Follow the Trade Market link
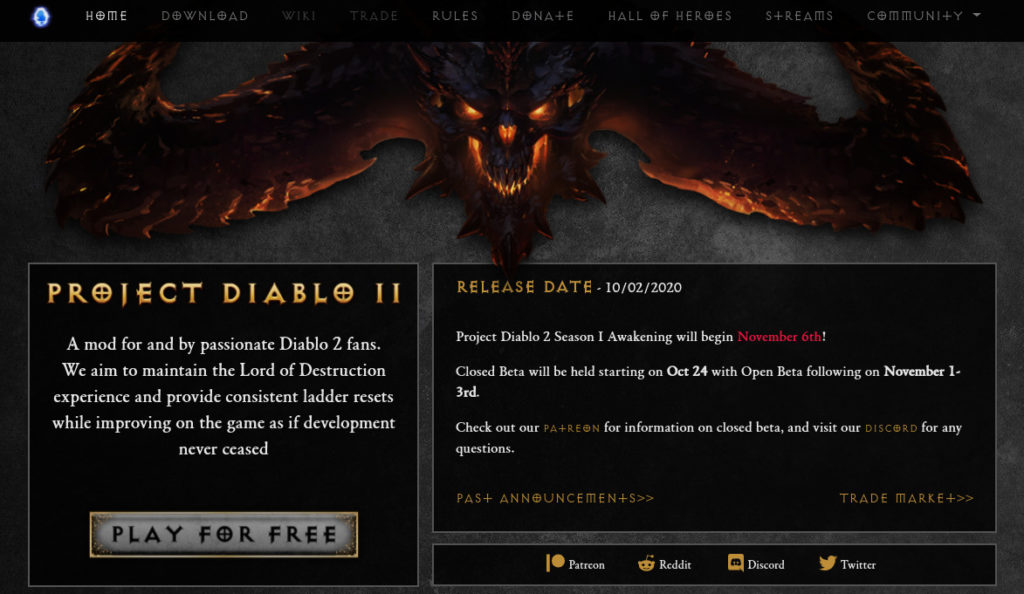 [906, 498]
